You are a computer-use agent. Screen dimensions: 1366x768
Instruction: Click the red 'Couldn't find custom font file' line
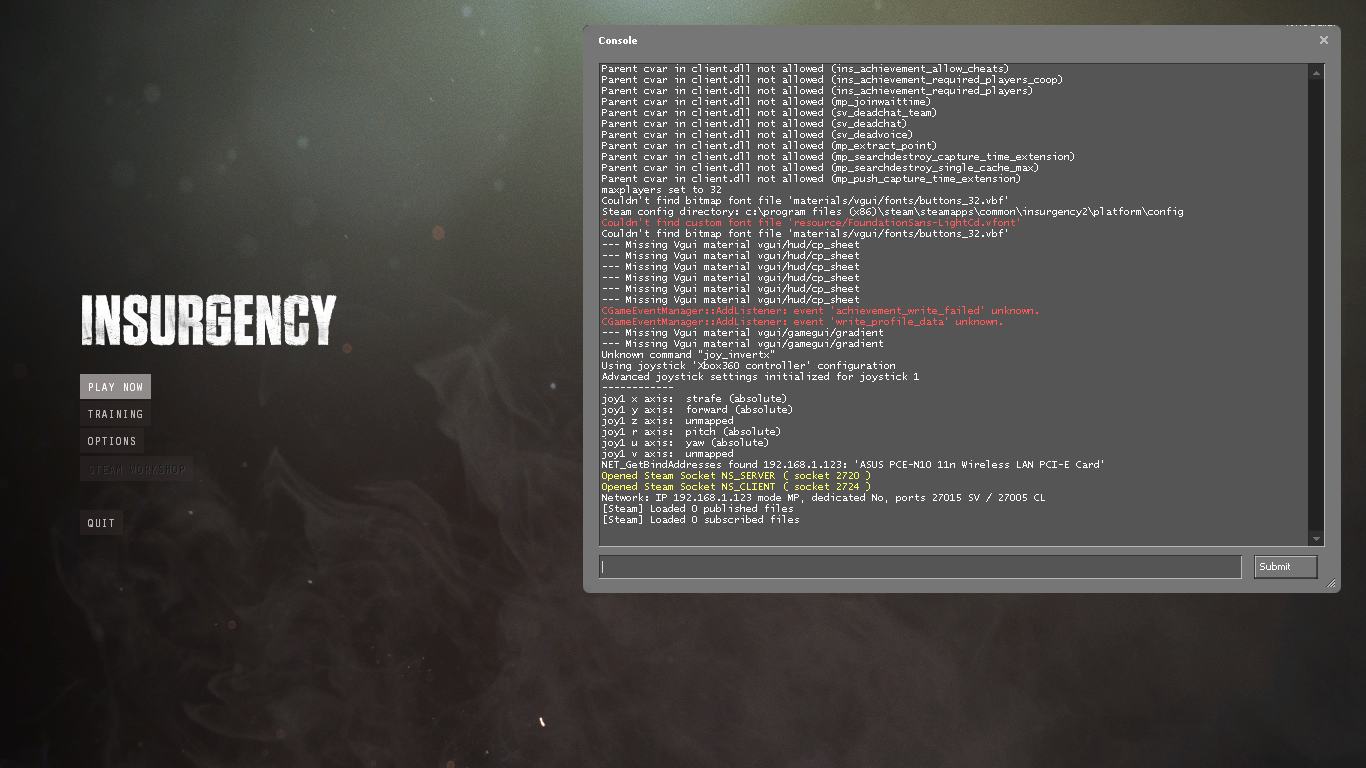pyautogui.click(x=811, y=223)
